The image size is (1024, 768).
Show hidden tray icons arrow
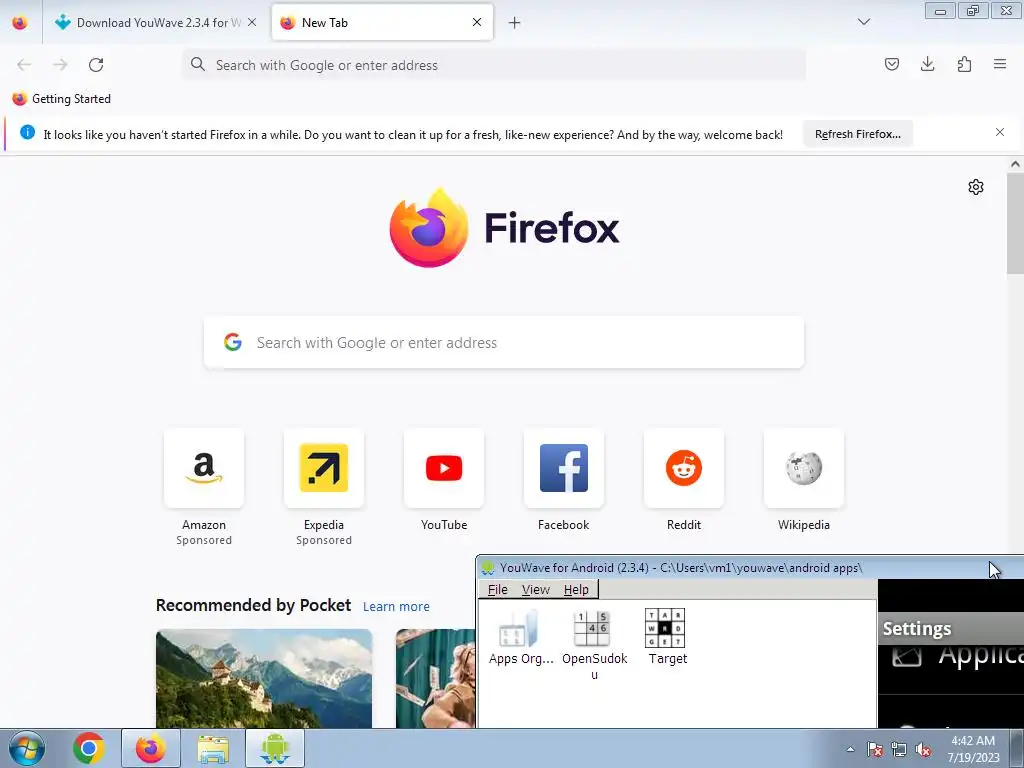[850, 749]
